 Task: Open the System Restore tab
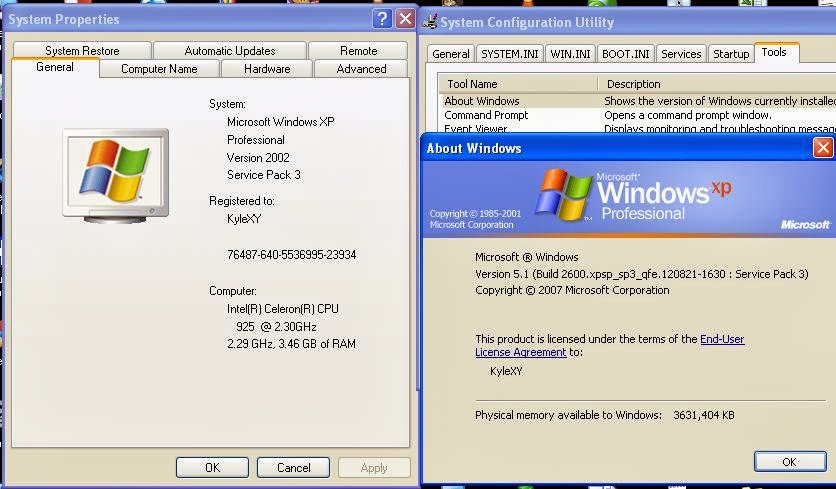(x=82, y=51)
